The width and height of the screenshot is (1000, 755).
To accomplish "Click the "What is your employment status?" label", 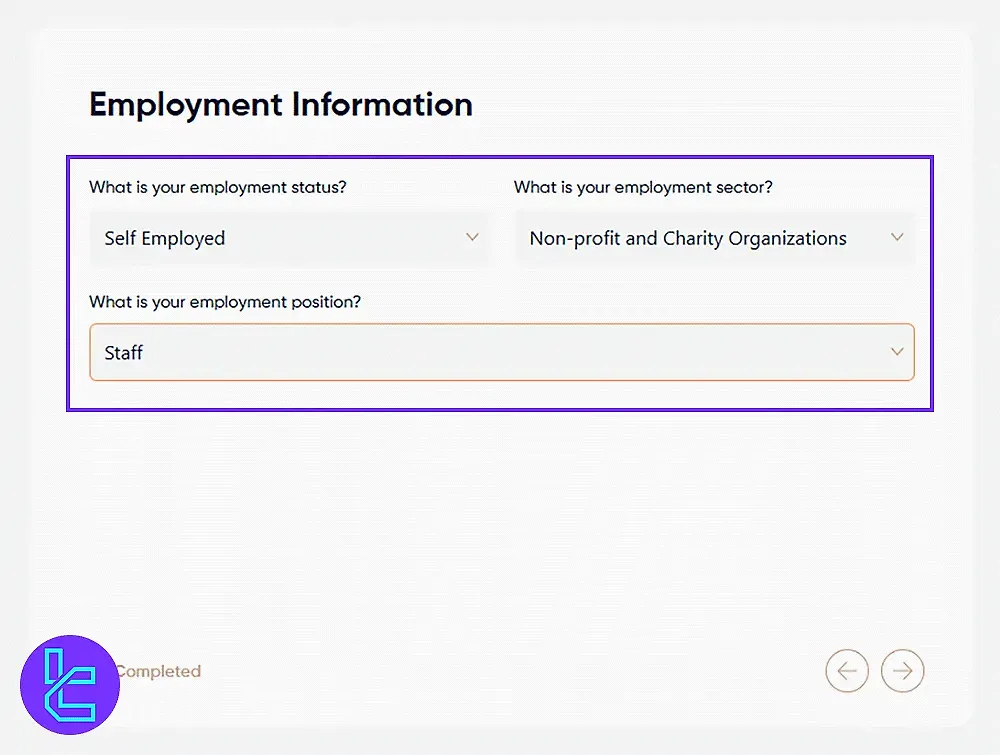I will click(x=218, y=187).
